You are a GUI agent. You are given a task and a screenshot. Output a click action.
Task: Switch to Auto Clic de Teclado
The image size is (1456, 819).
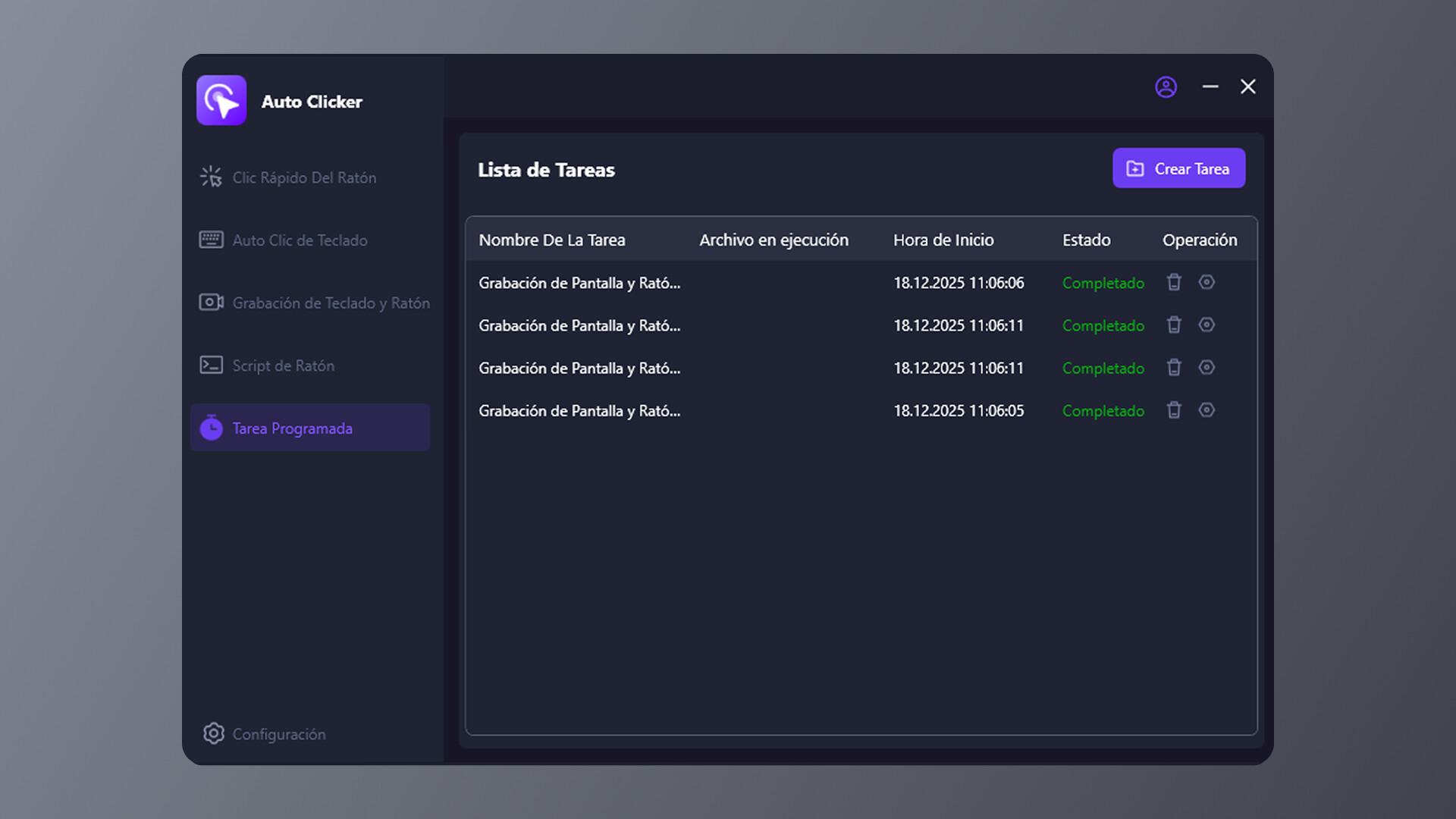click(300, 240)
